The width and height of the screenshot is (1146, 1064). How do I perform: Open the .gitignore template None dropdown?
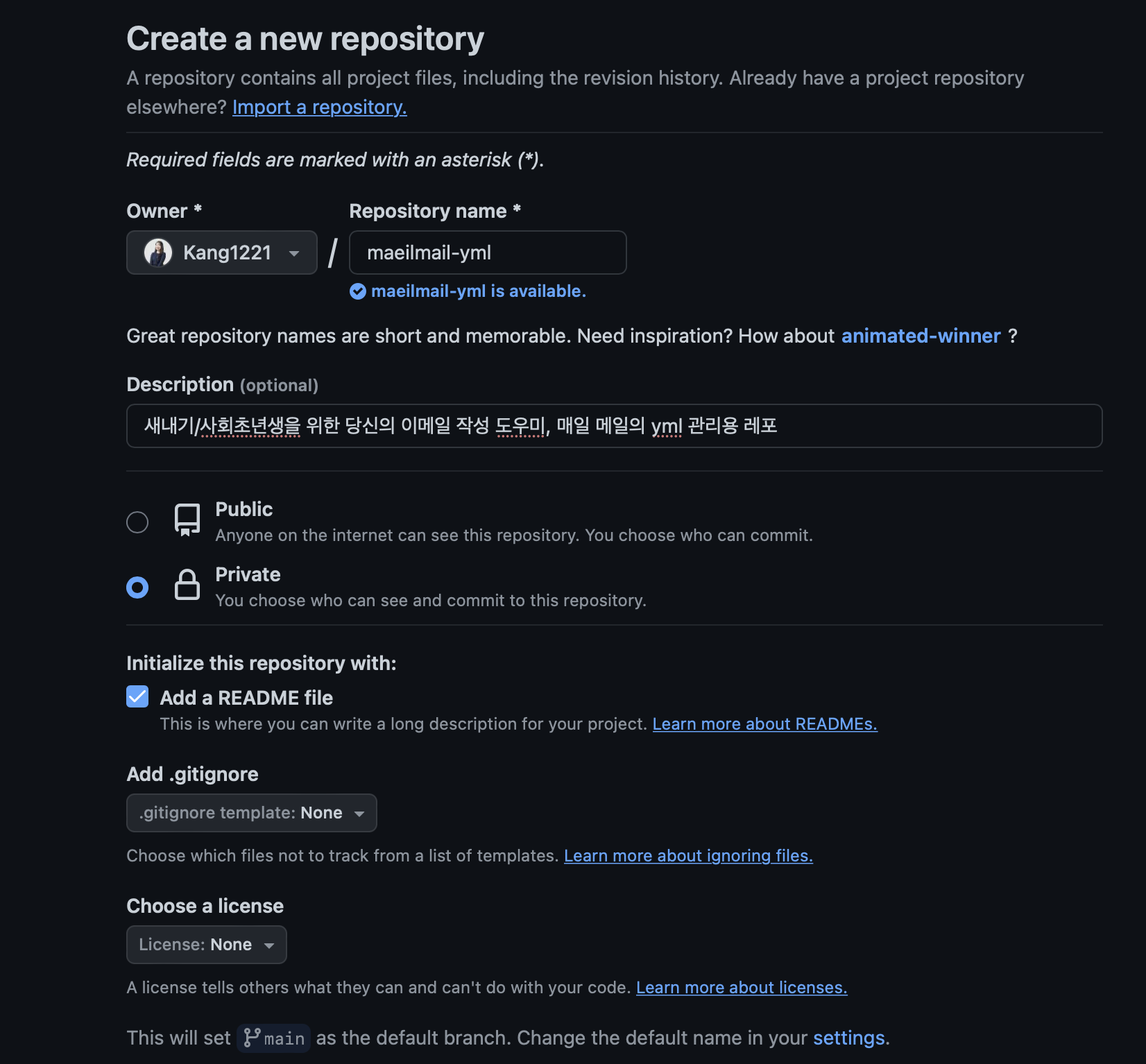click(252, 813)
